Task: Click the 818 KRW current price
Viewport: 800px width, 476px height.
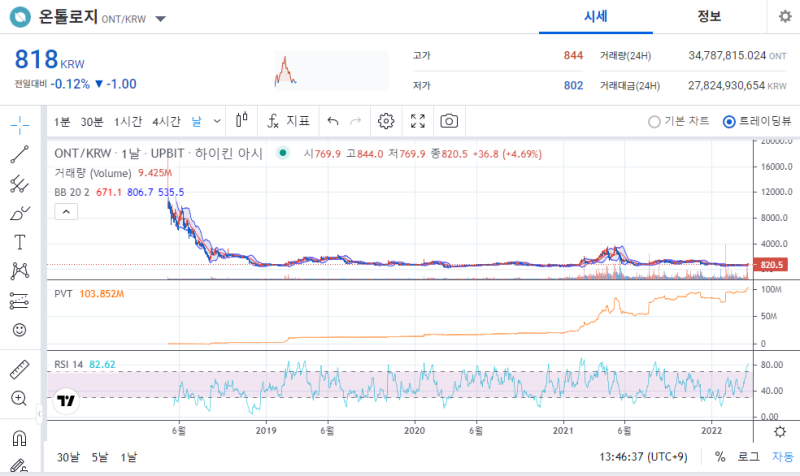Action: click(x=49, y=59)
